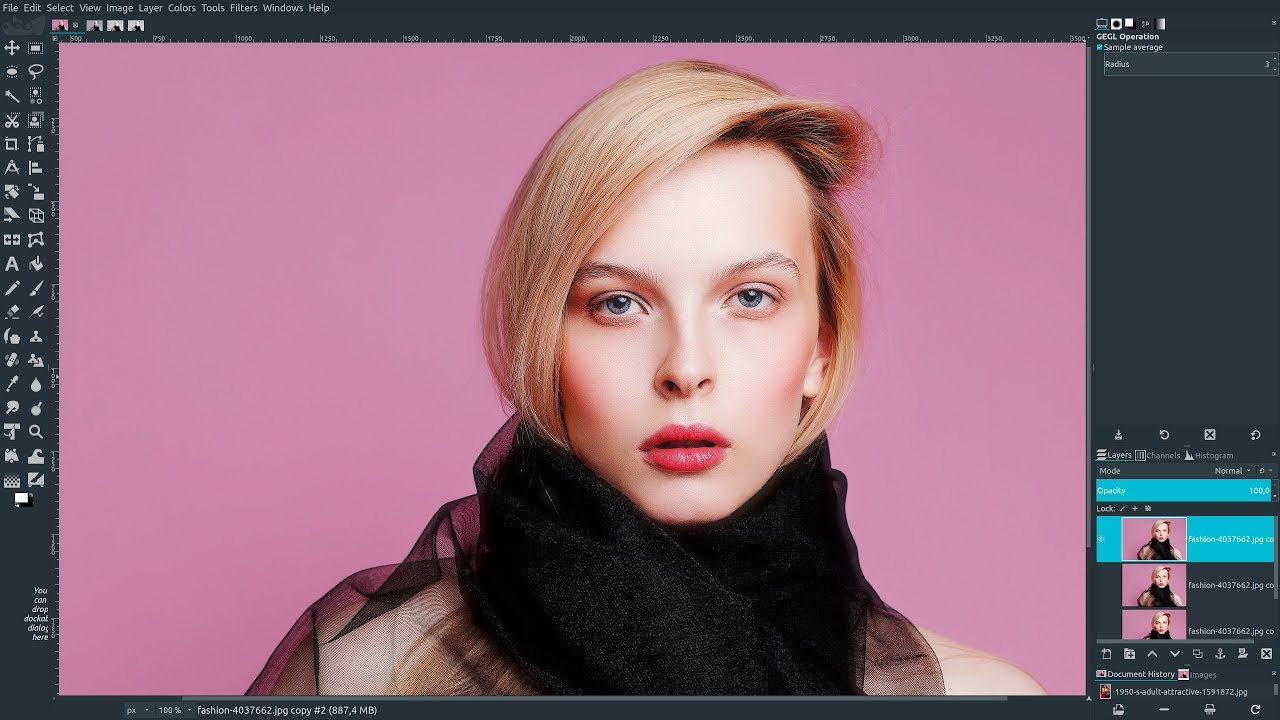Viewport: 1280px width, 720px height.
Task: Adjust the layer Opacity slider
Action: (x=1183, y=490)
